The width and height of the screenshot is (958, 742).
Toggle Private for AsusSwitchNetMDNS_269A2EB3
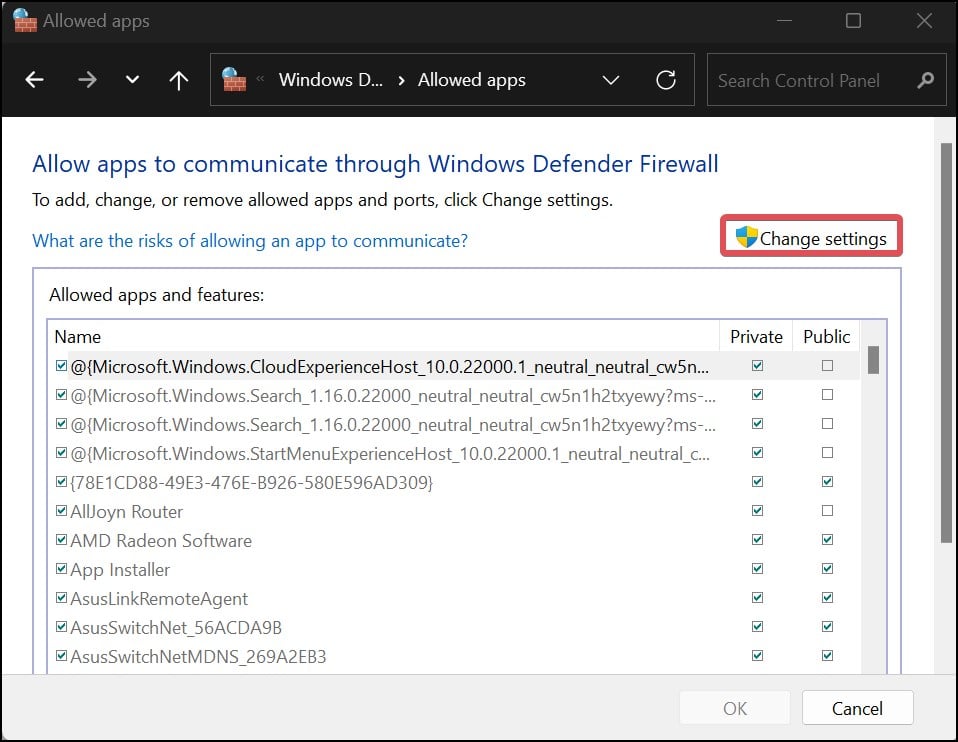pos(758,656)
